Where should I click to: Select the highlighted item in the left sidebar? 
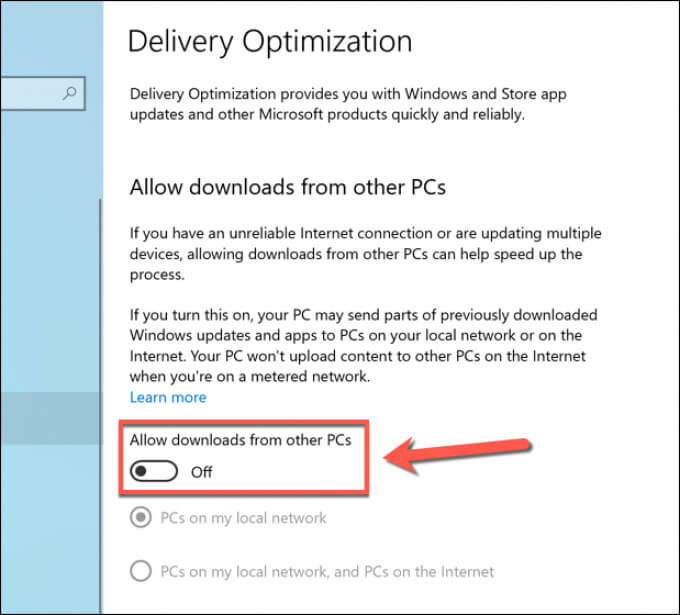50,418
